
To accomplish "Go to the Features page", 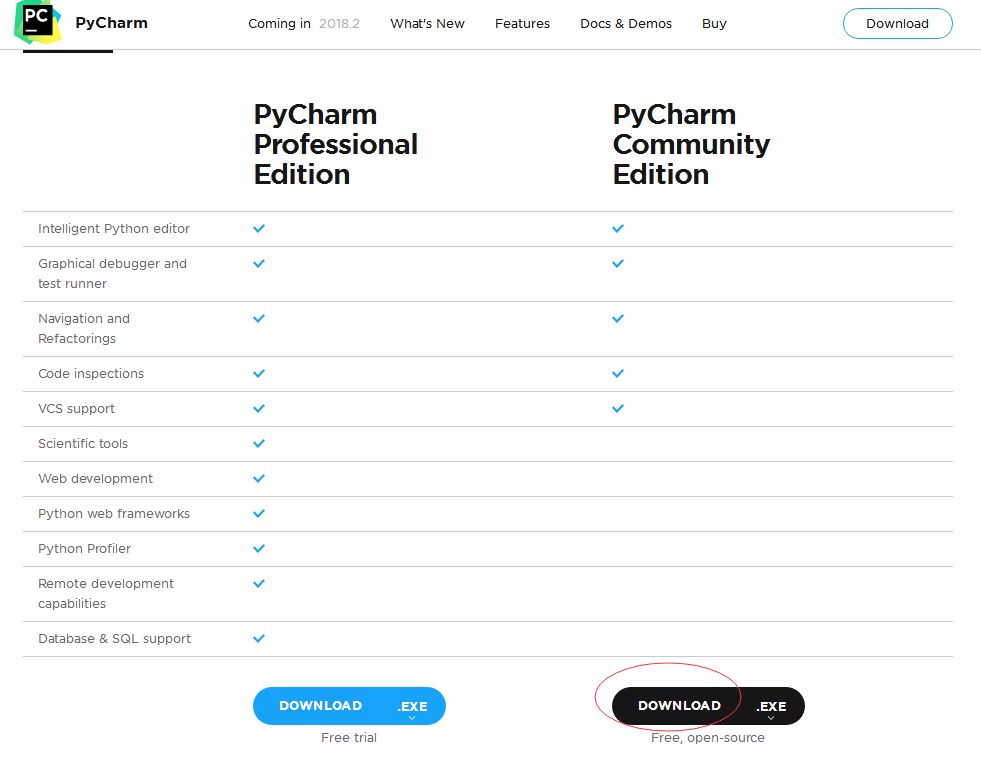I will pyautogui.click(x=522, y=23).
